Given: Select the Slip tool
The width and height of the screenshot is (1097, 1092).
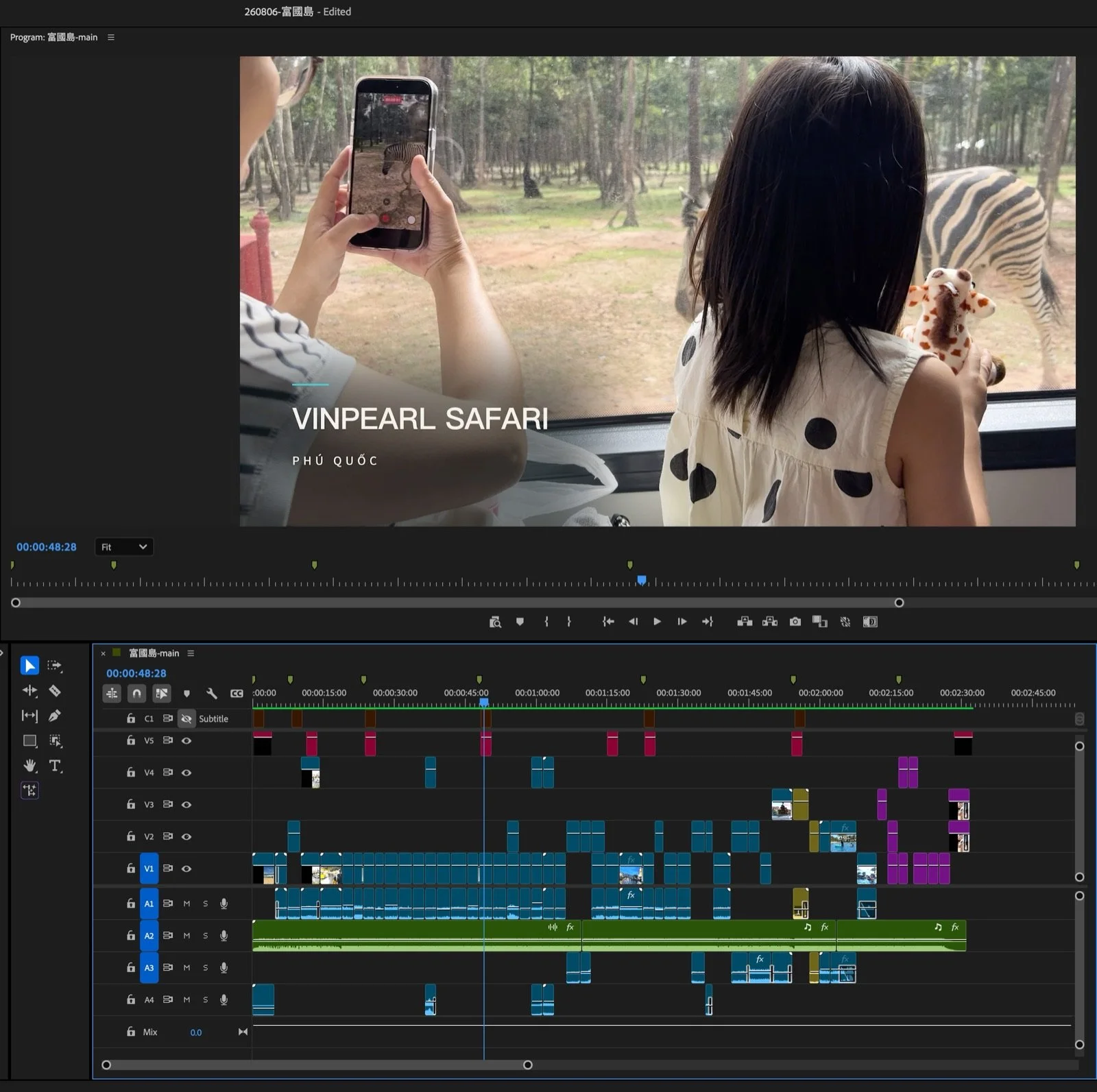Looking at the screenshot, I should tap(29, 716).
